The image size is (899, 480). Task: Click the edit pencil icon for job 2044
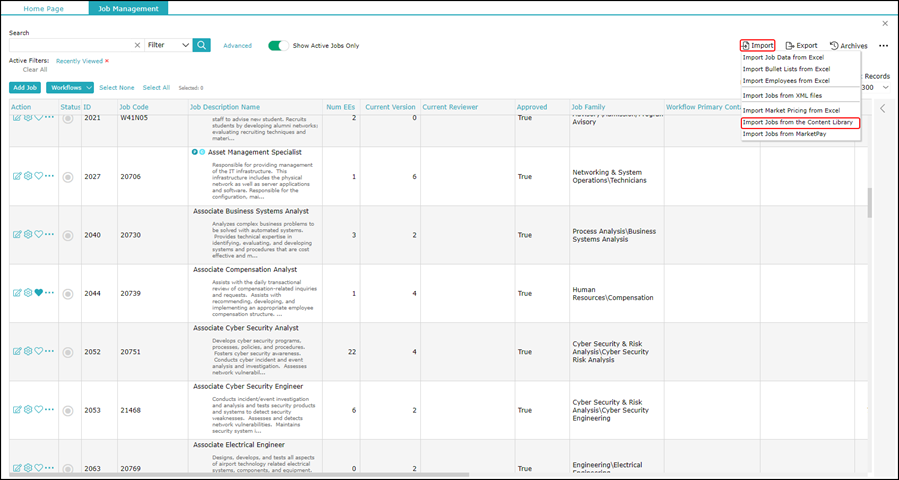tap(17, 292)
